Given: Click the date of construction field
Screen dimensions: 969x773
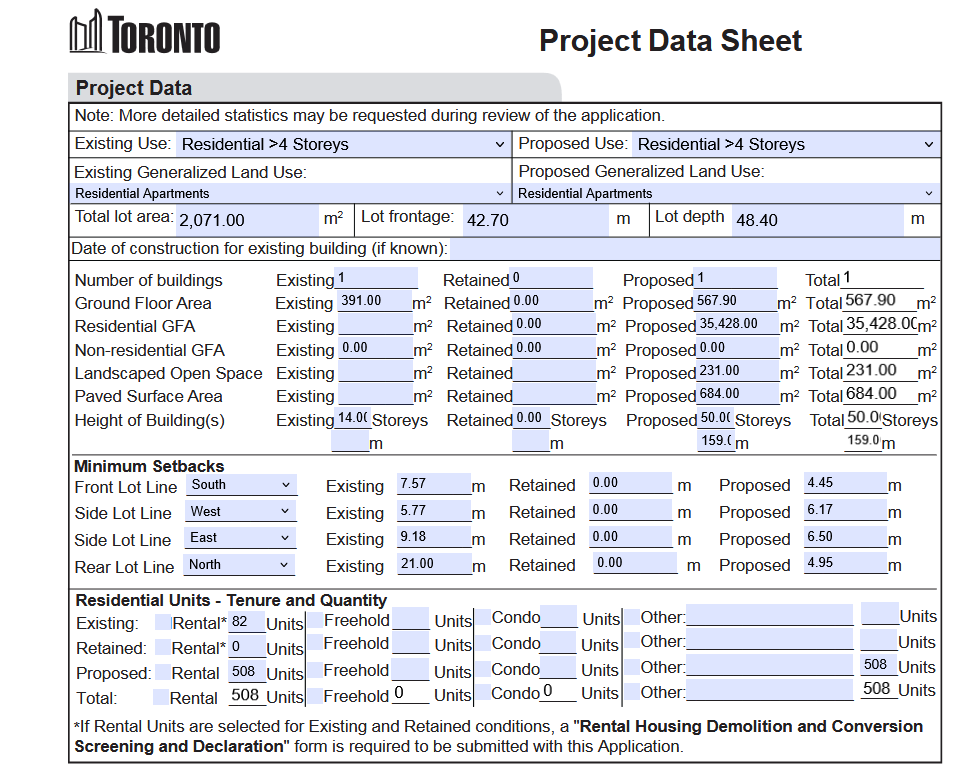Looking at the screenshot, I should click(695, 249).
